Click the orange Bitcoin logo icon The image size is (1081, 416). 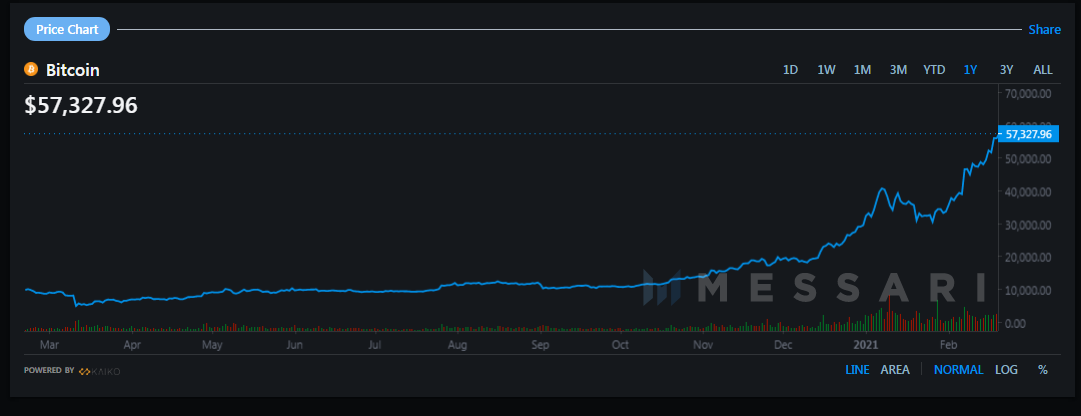click(x=30, y=70)
